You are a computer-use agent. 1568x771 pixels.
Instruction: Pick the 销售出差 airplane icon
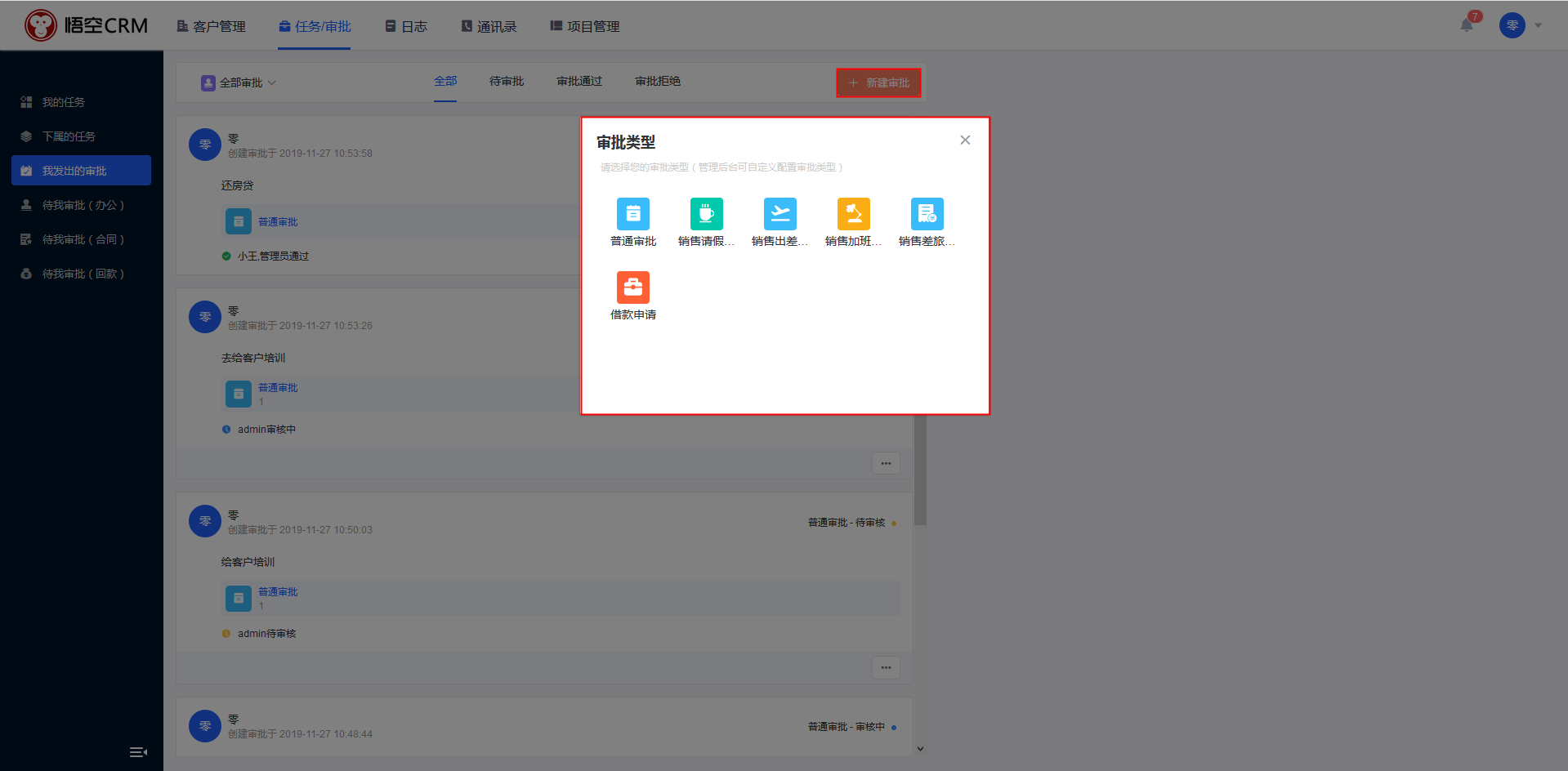point(780,214)
